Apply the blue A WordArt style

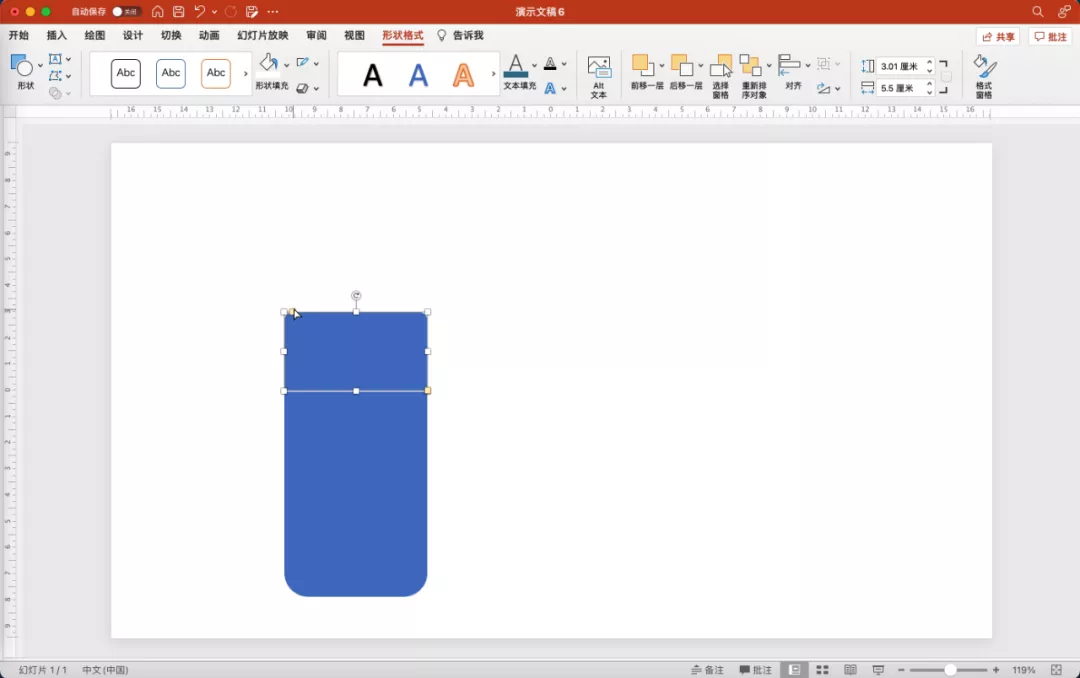click(x=418, y=74)
